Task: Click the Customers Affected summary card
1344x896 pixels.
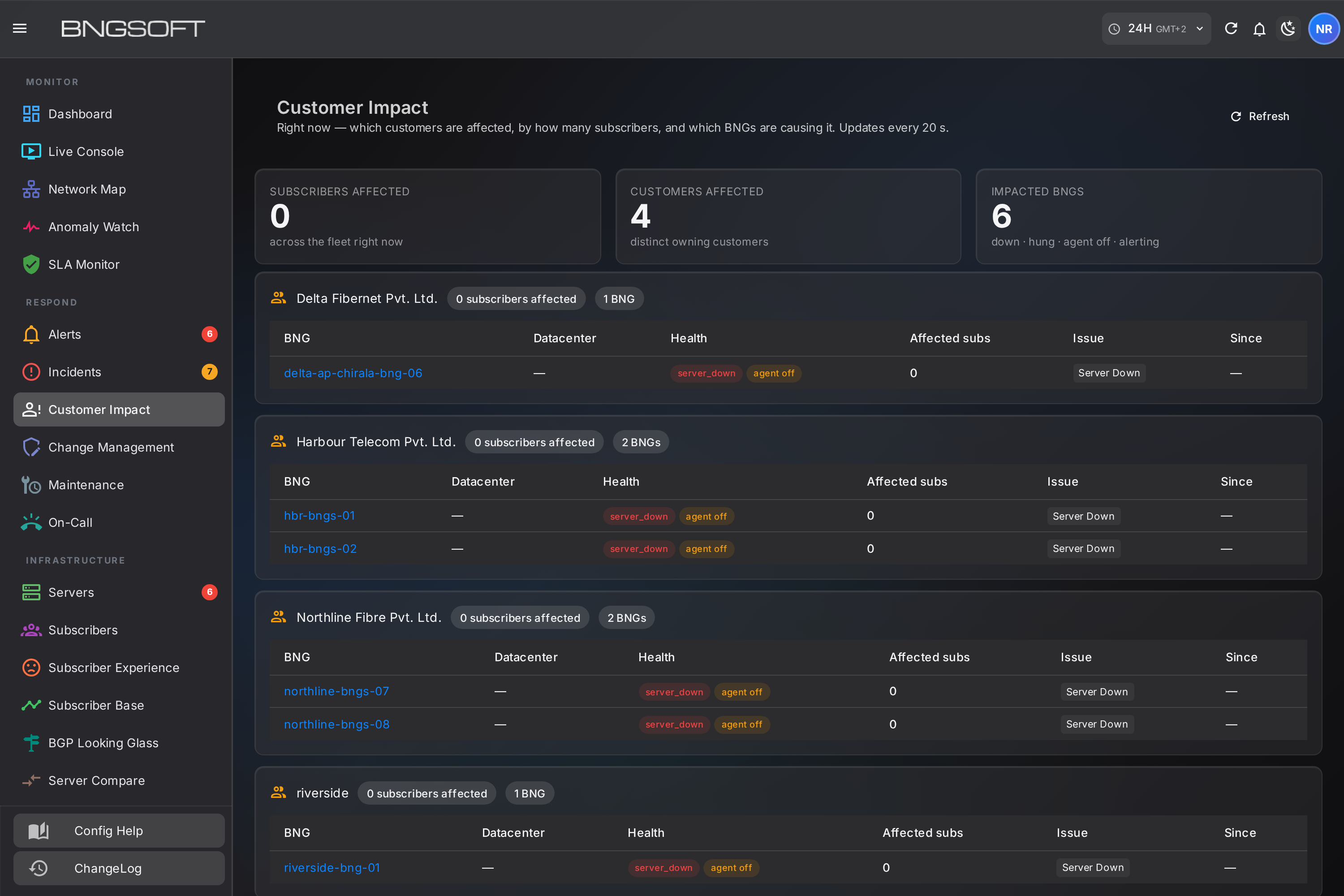Action: click(788, 216)
